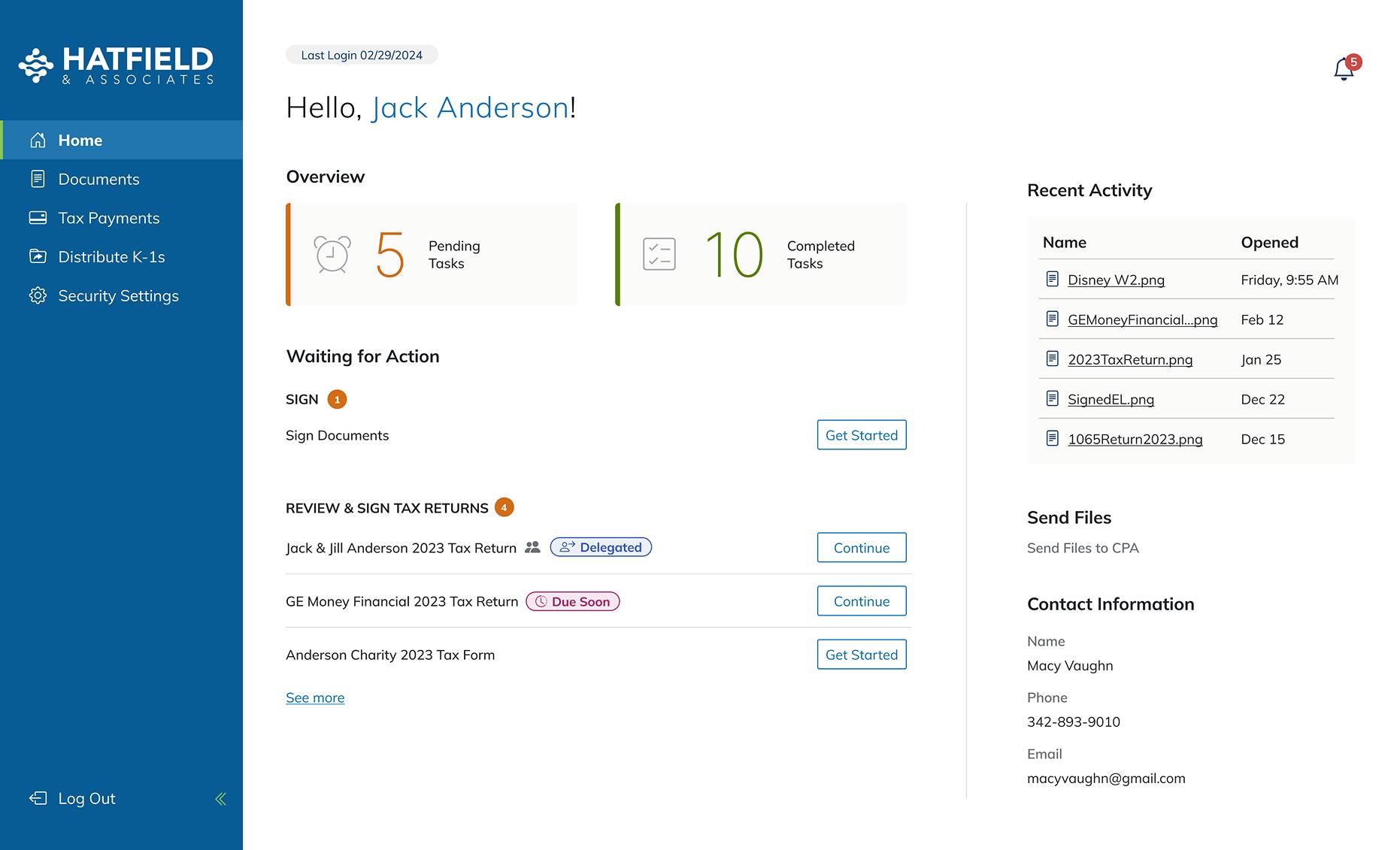Select the Documents icon in sidebar
The image size is (1400, 850).
(x=38, y=179)
